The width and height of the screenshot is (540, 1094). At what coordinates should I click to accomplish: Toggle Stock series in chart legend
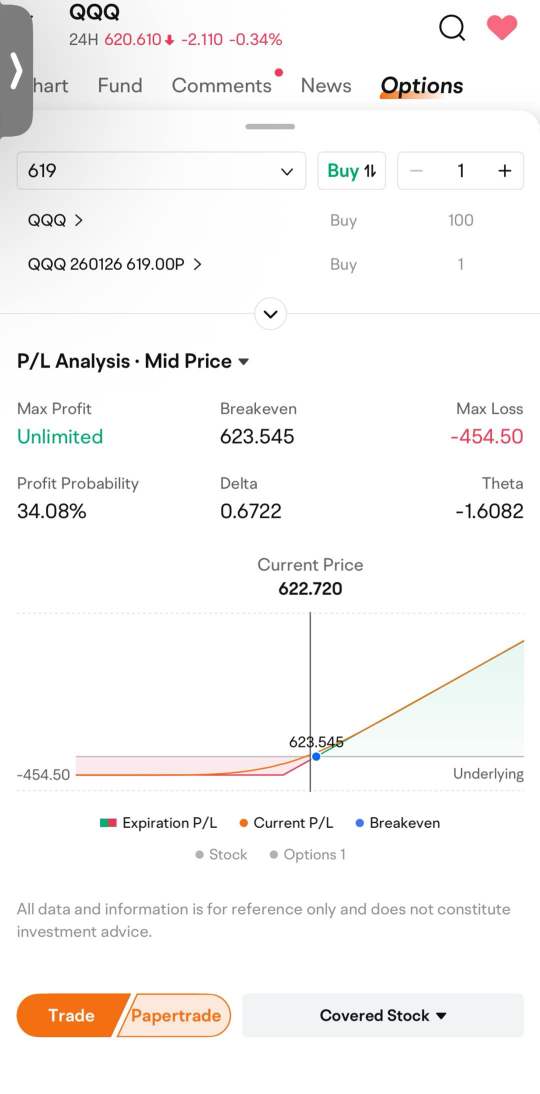point(221,855)
